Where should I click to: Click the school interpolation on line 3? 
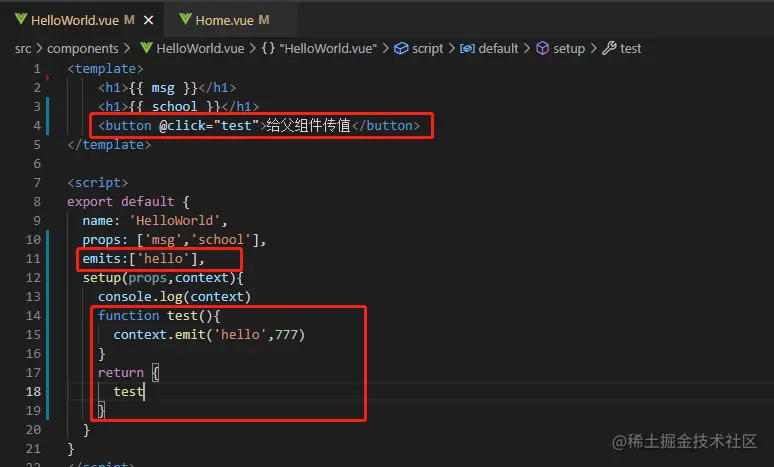click(x=174, y=107)
